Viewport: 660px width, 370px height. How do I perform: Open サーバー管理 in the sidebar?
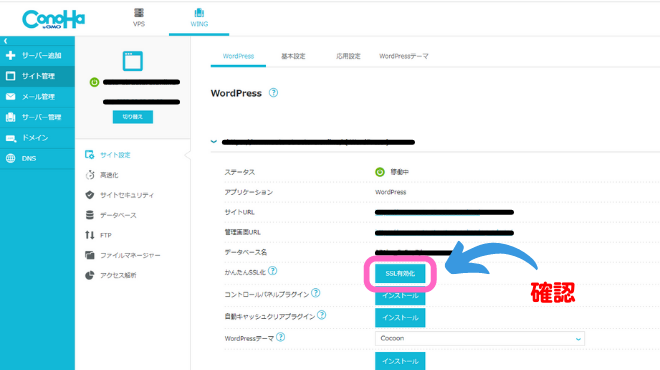37,117
